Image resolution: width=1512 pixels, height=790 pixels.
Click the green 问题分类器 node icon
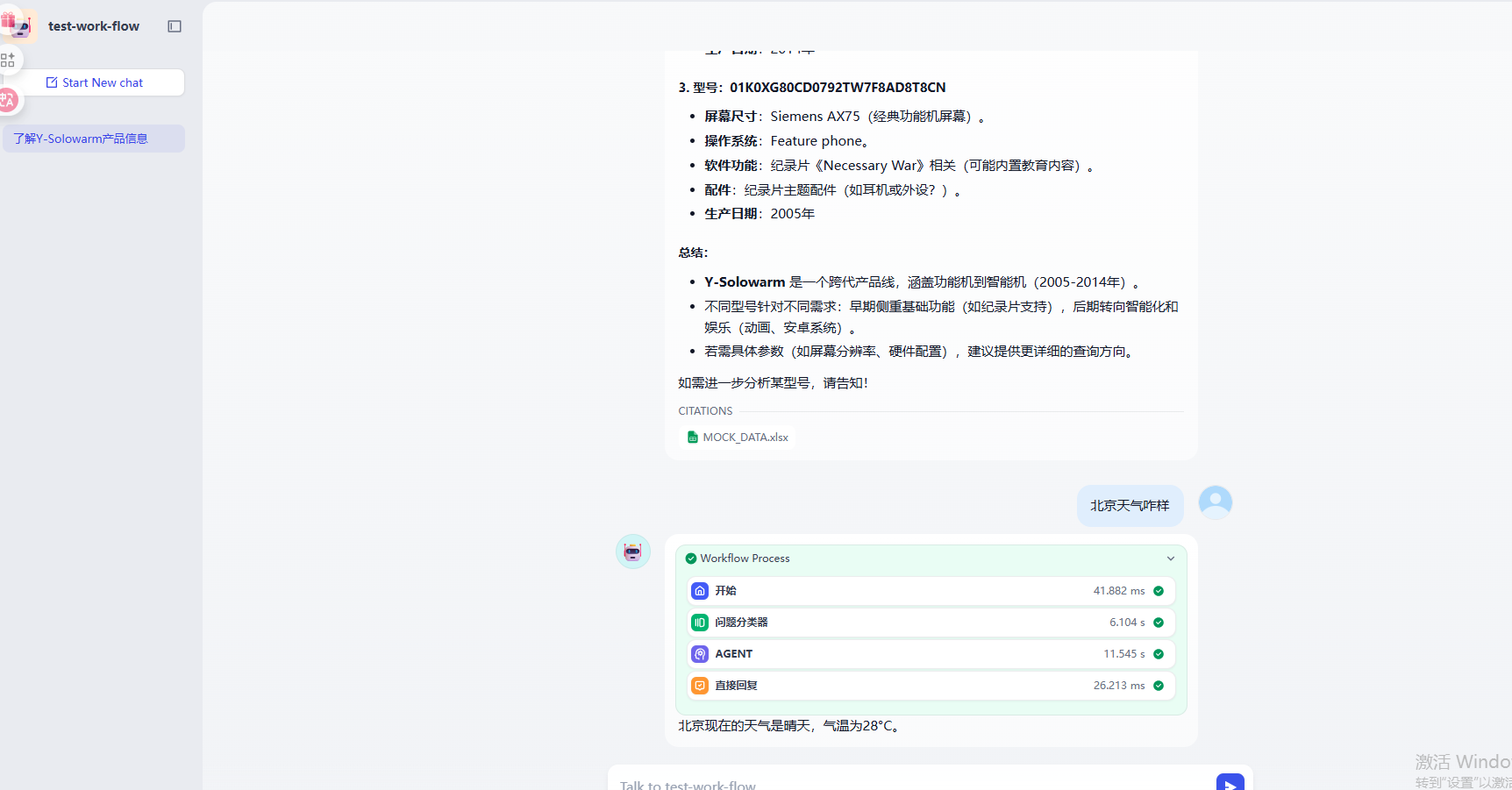[x=700, y=623]
